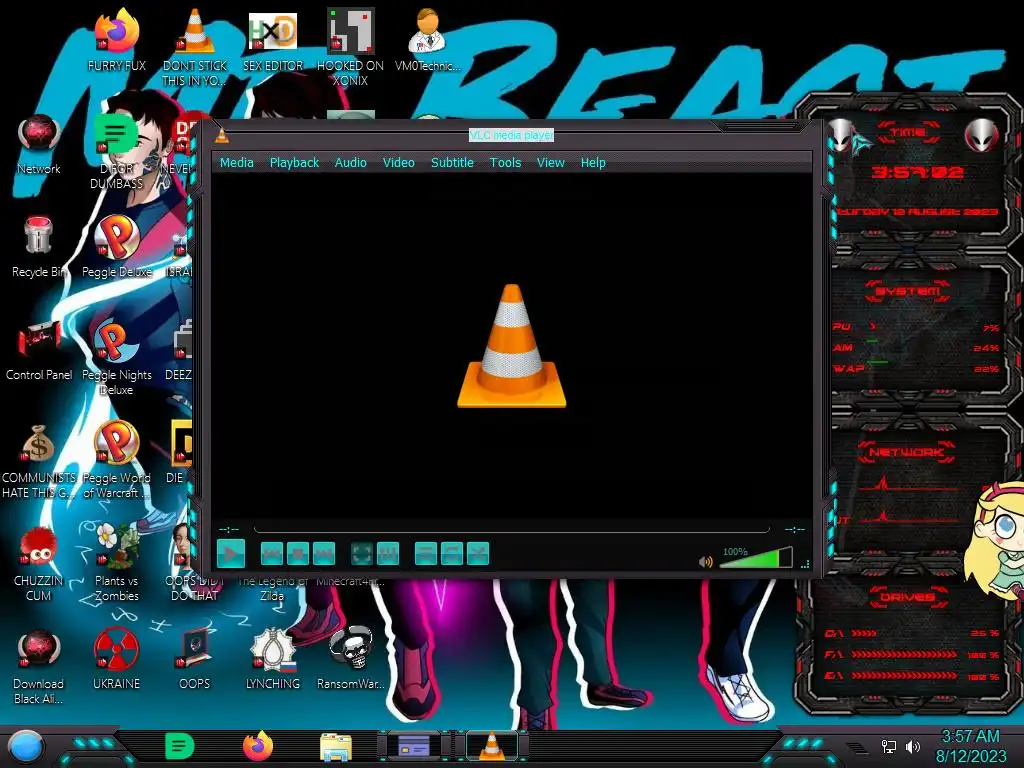The width and height of the screenshot is (1024, 768).
Task: Skip ahead with VLC's Next media button
Action: click(x=324, y=554)
